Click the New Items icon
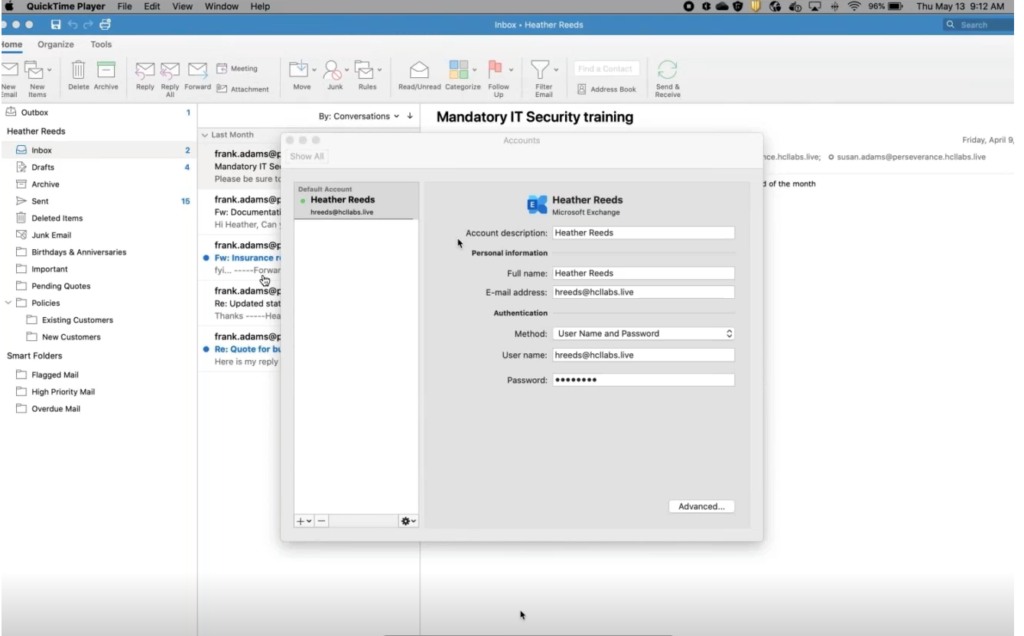 click(x=34, y=69)
